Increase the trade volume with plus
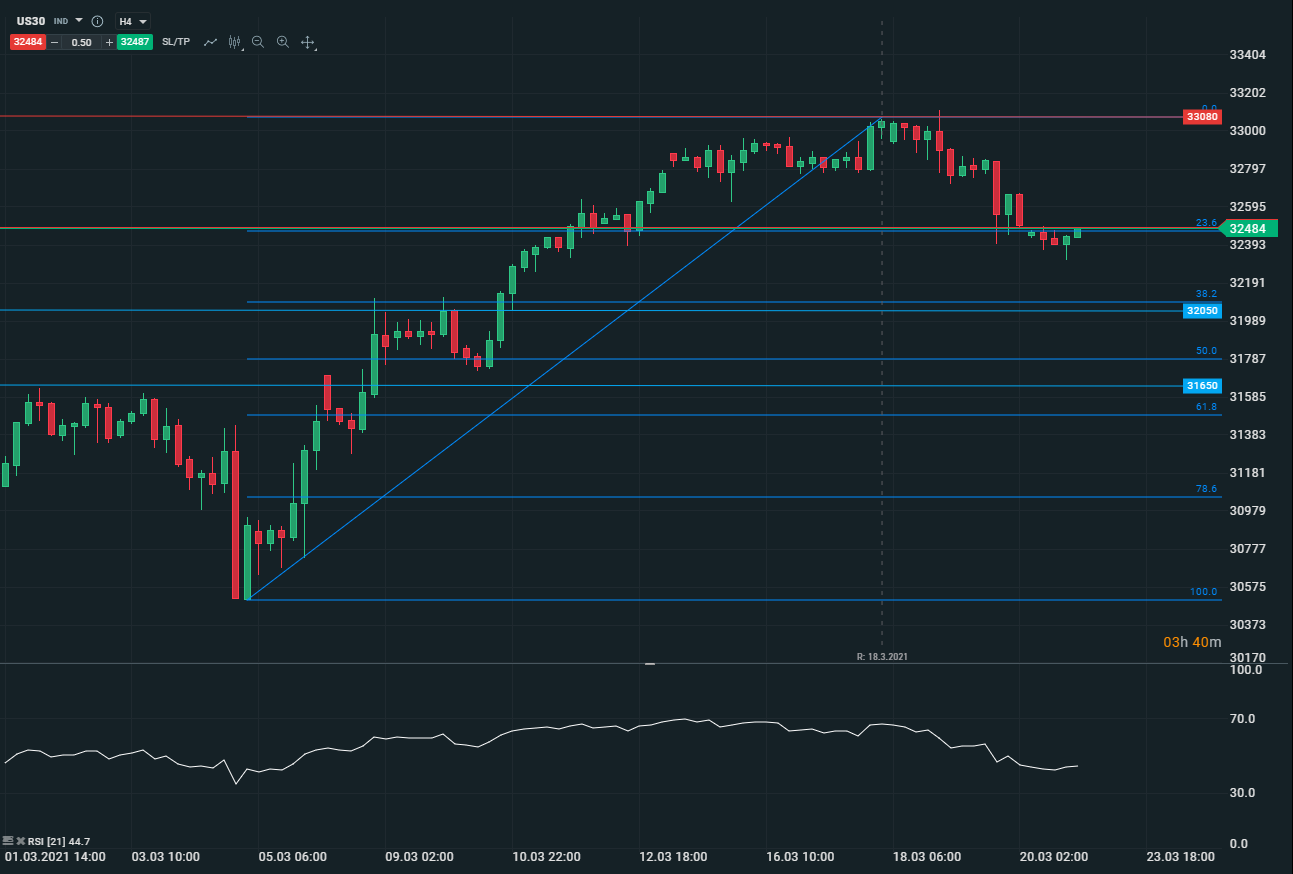1293x874 pixels. [x=109, y=42]
